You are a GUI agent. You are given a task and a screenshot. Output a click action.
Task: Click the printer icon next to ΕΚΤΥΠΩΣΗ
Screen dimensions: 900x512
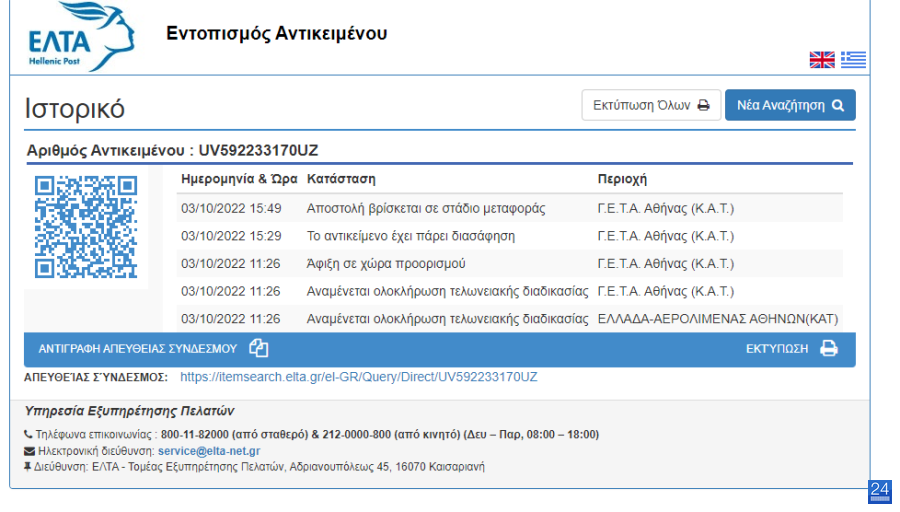tap(829, 348)
